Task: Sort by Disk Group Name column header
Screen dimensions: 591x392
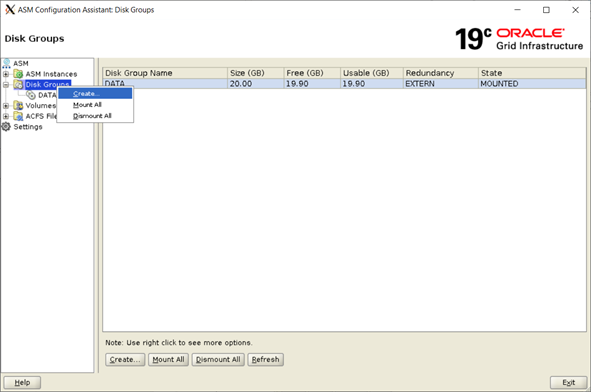Action: (x=165, y=73)
